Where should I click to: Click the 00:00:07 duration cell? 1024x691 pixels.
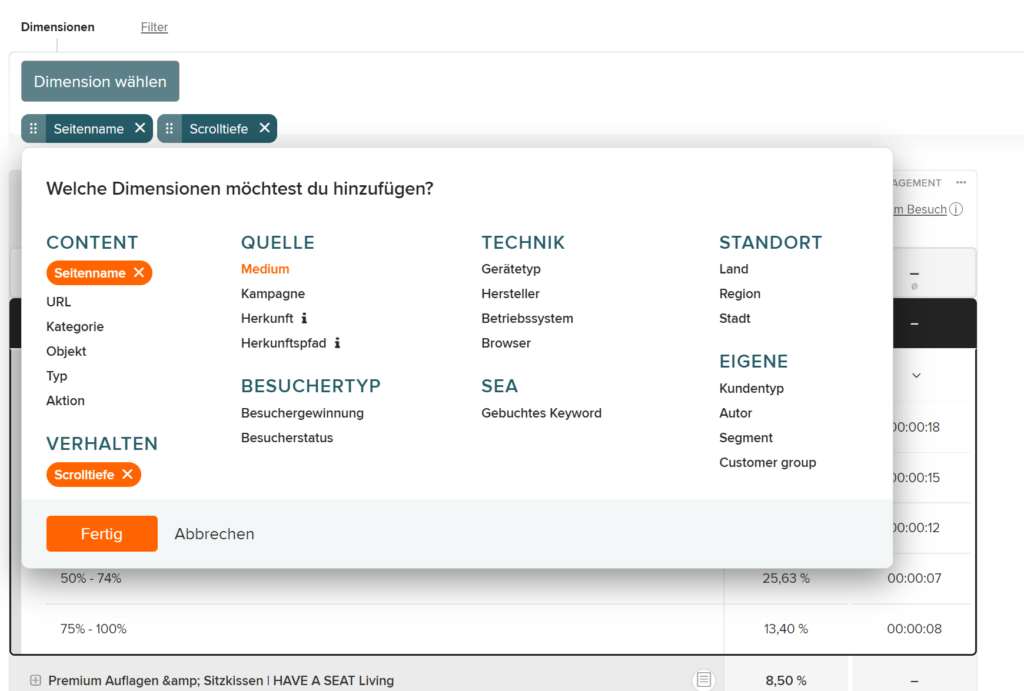pyautogui.click(x=914, y=578)
